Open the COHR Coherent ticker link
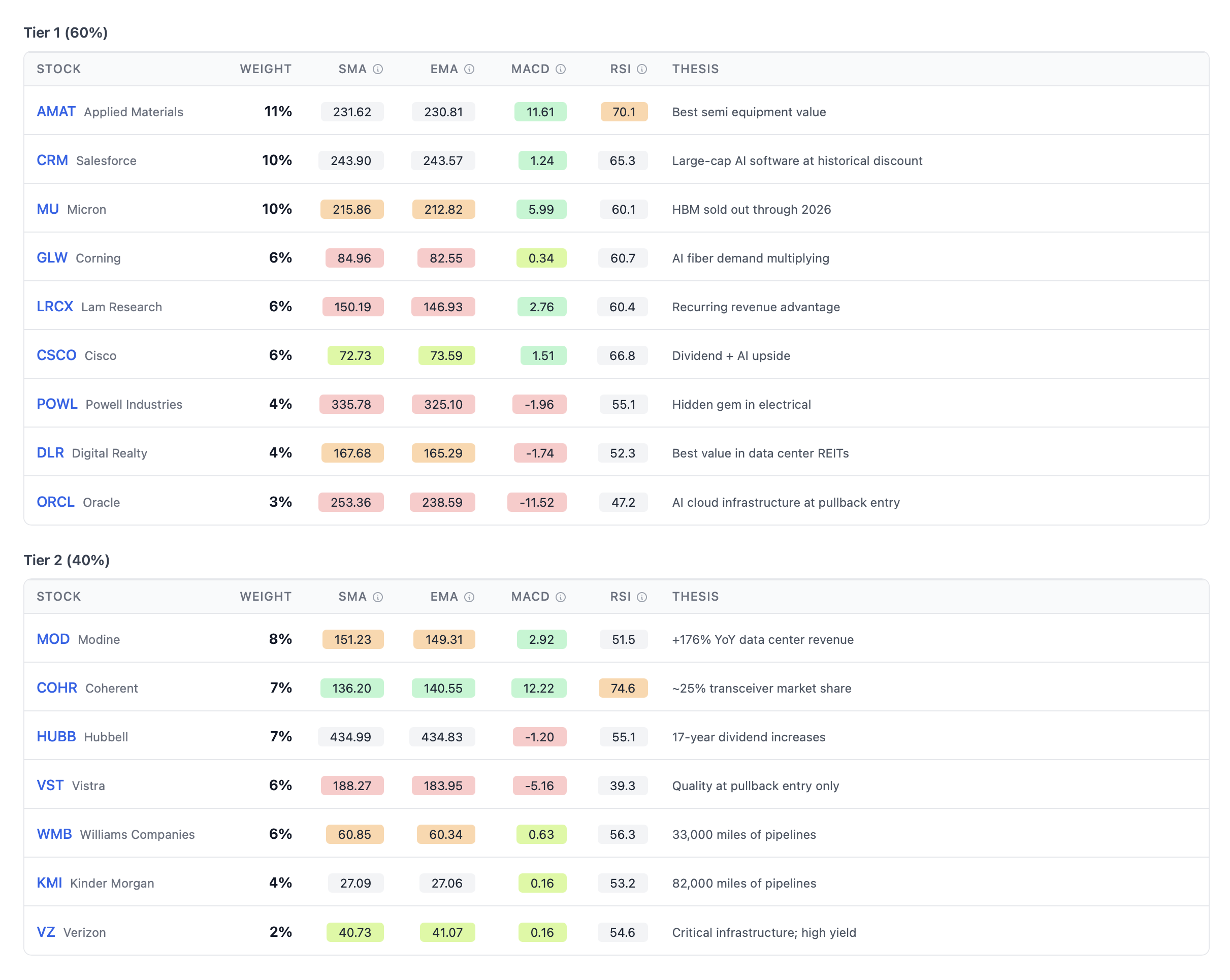The image size is (1230, 980). [57, 688]
